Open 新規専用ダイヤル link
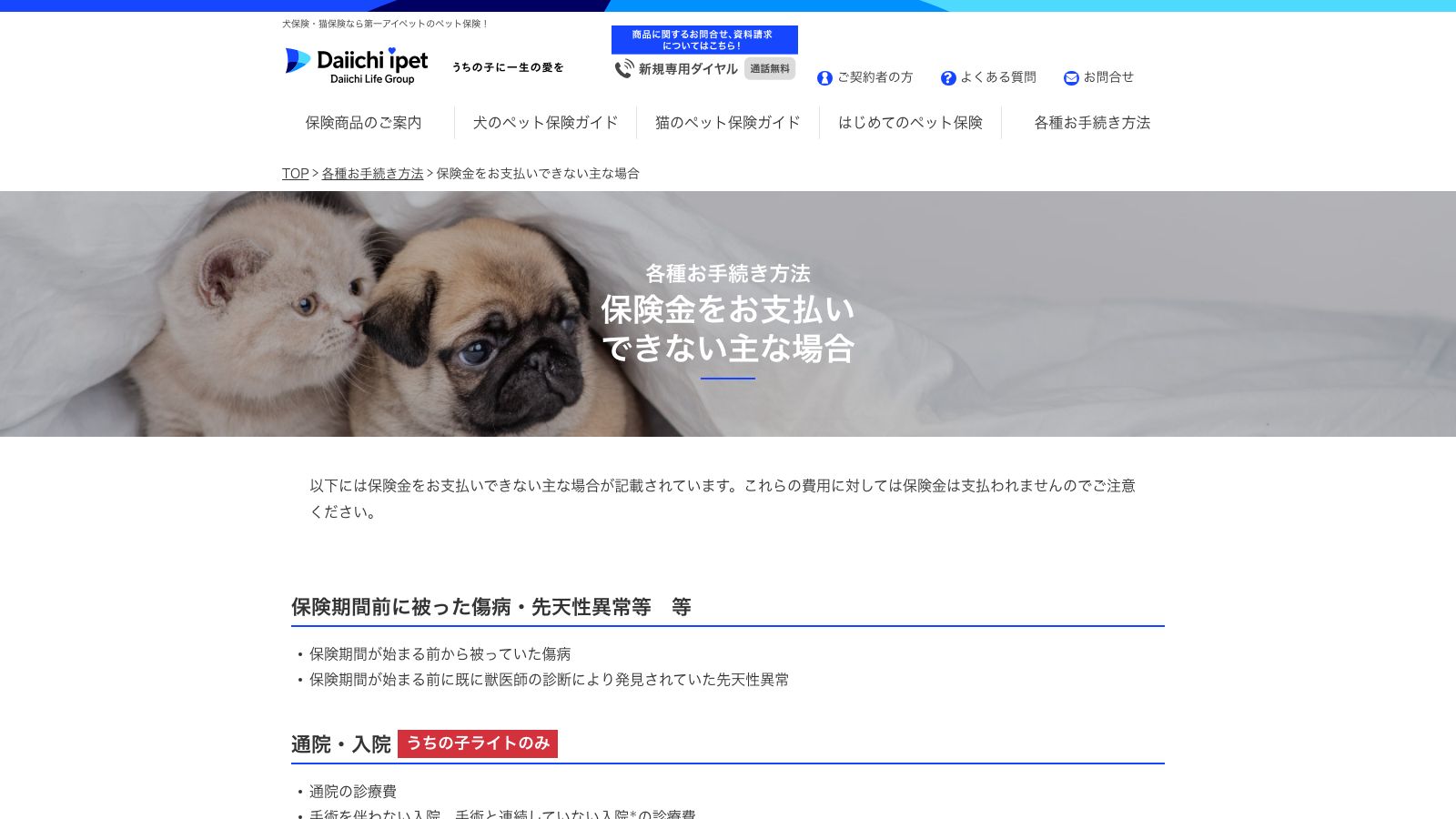This screenshot has width=1456, height=819. 688,69
